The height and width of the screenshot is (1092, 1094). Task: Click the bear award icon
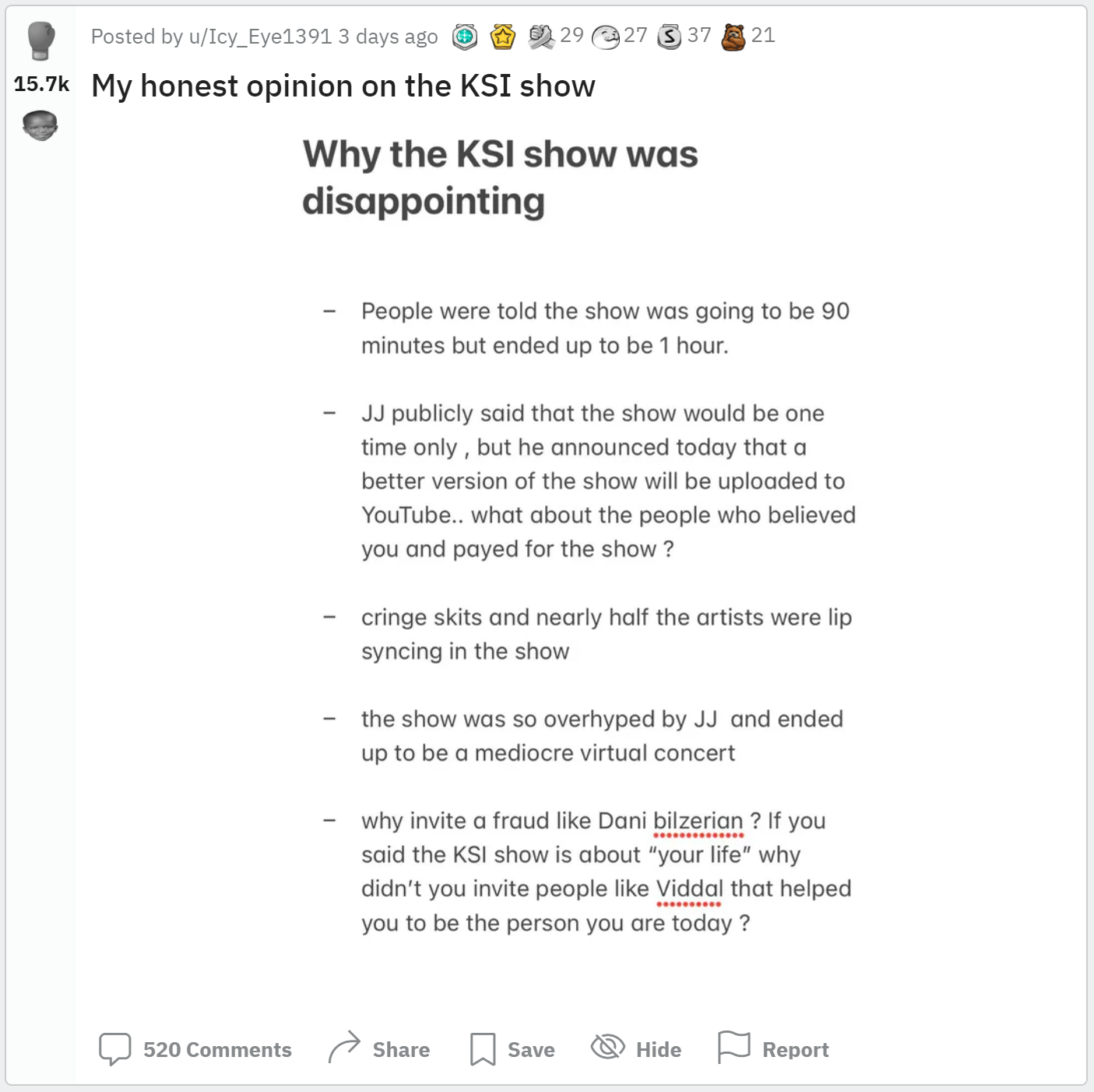pyautogui.click(x=733, y=37)
